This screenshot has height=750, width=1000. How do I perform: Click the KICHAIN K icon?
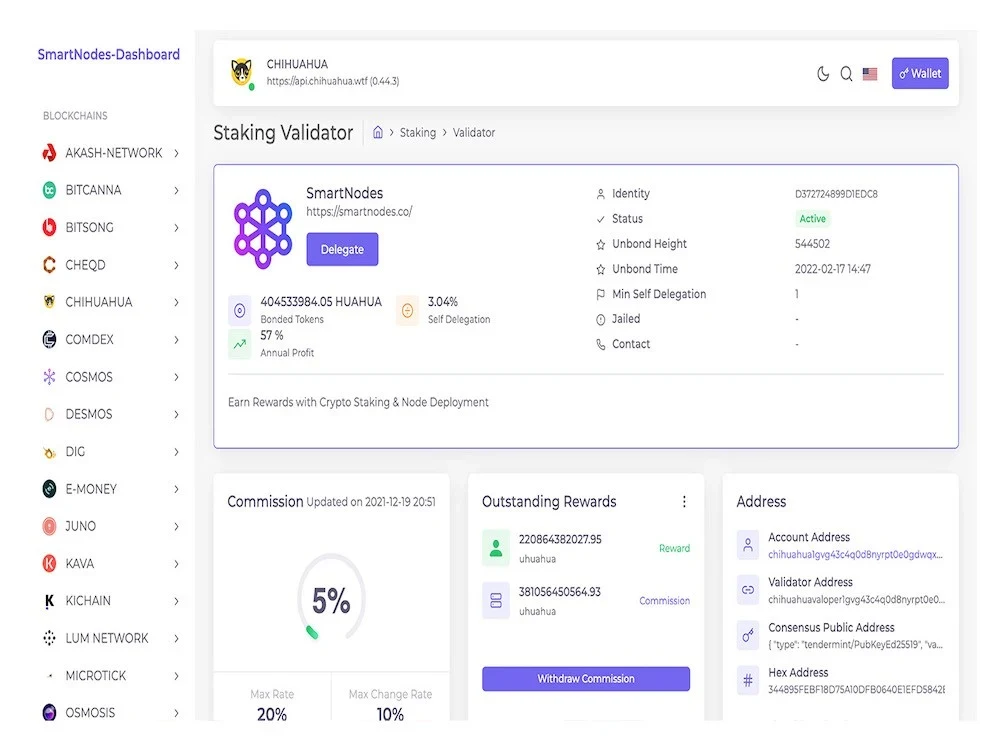coord(49,601)
